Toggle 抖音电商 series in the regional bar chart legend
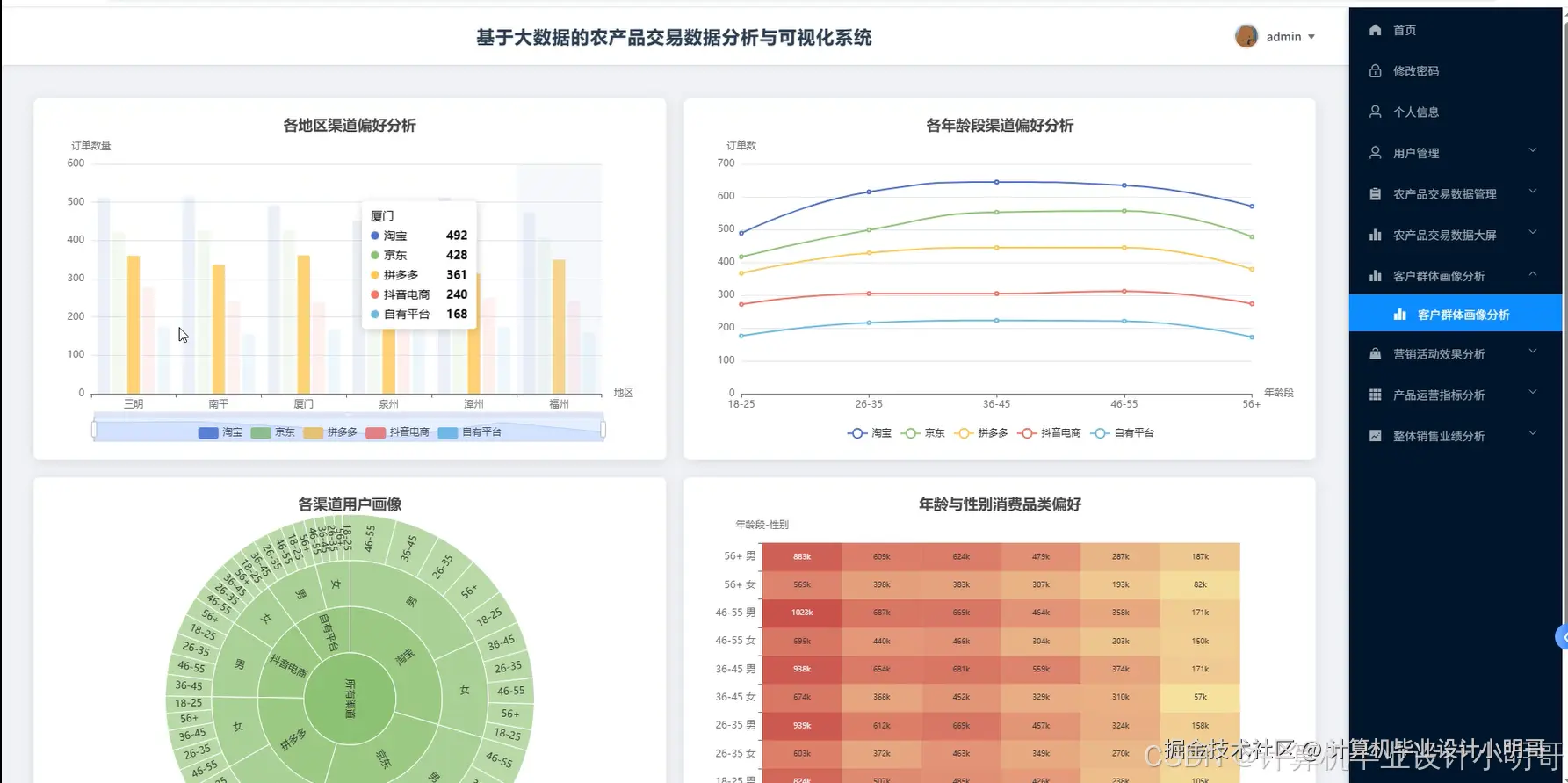1568x783 pixels. tap(397, 432)
